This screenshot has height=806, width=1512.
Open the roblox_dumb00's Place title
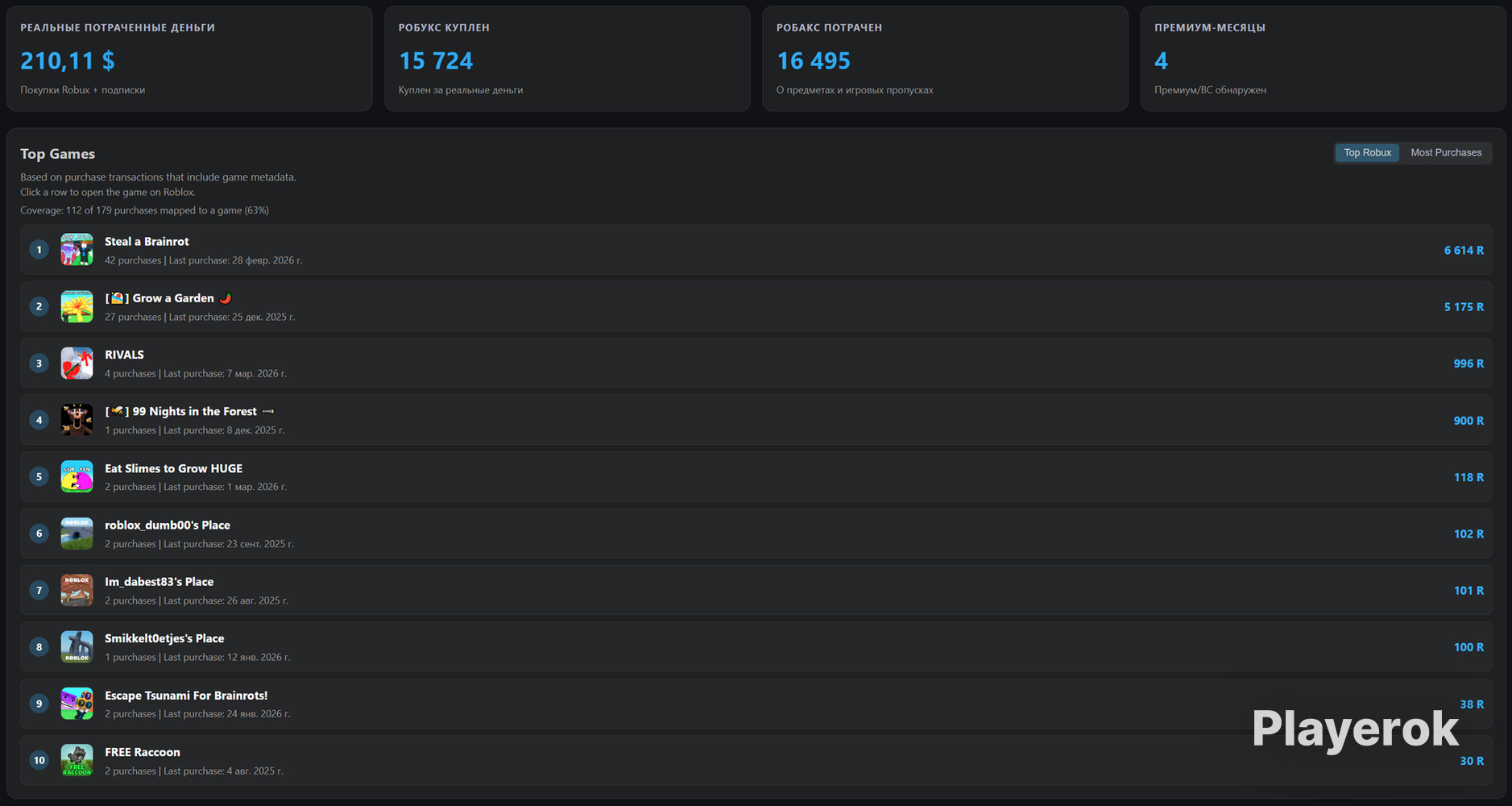[168, 525]
